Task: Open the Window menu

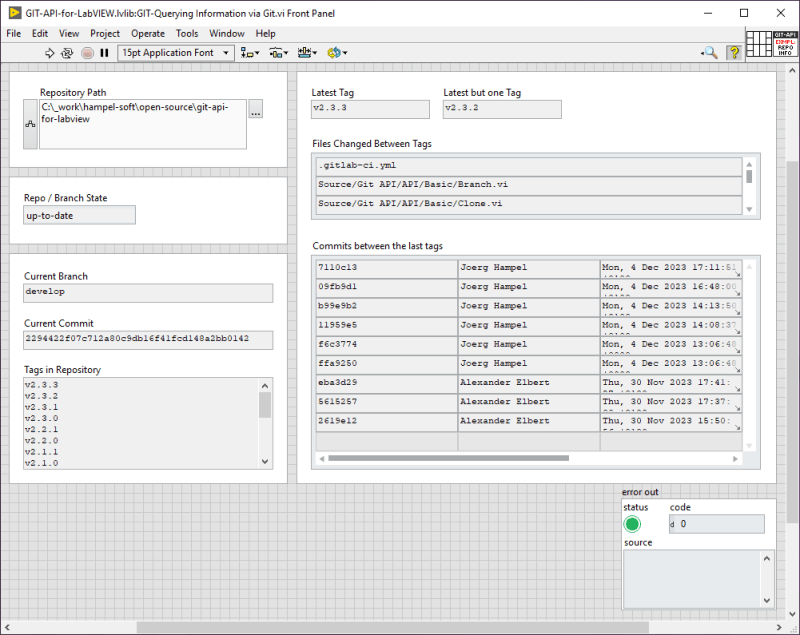Action: pos(226,32)
